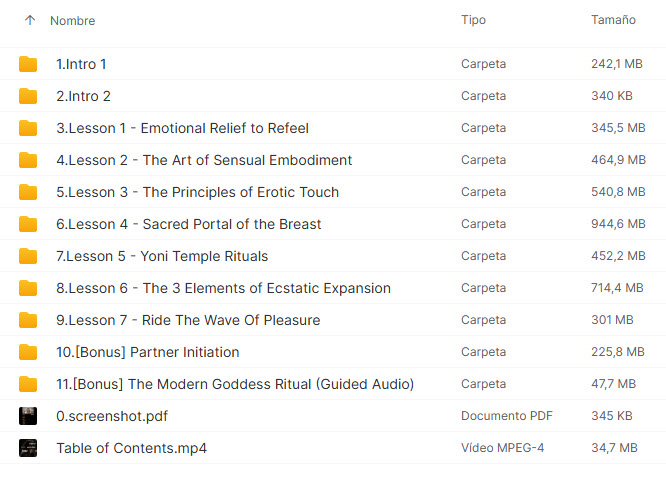This screenshot has width=666, height=484.
Task: Sort the list by the Tamaño column
Action: pyautogui.click(x=613, y=20)
